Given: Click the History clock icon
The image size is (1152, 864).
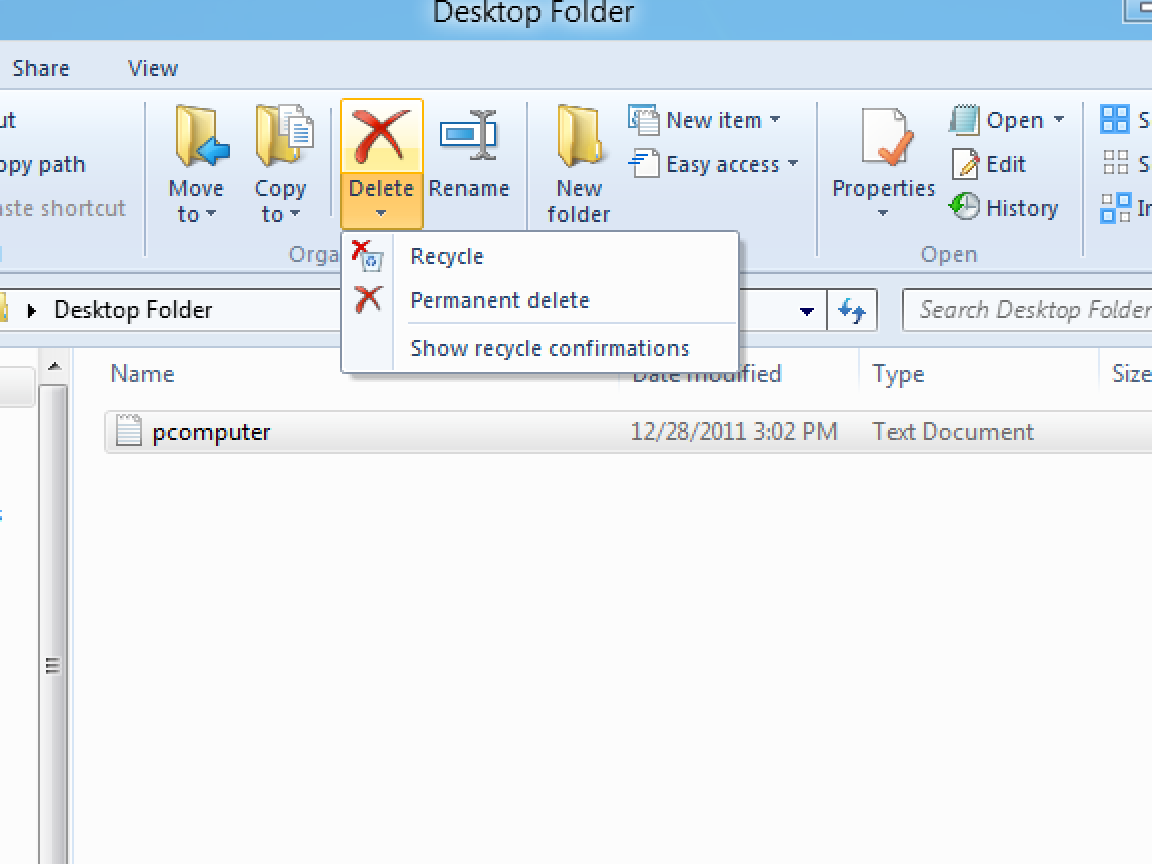Looking at the screenshot, I should pos(964,206).
